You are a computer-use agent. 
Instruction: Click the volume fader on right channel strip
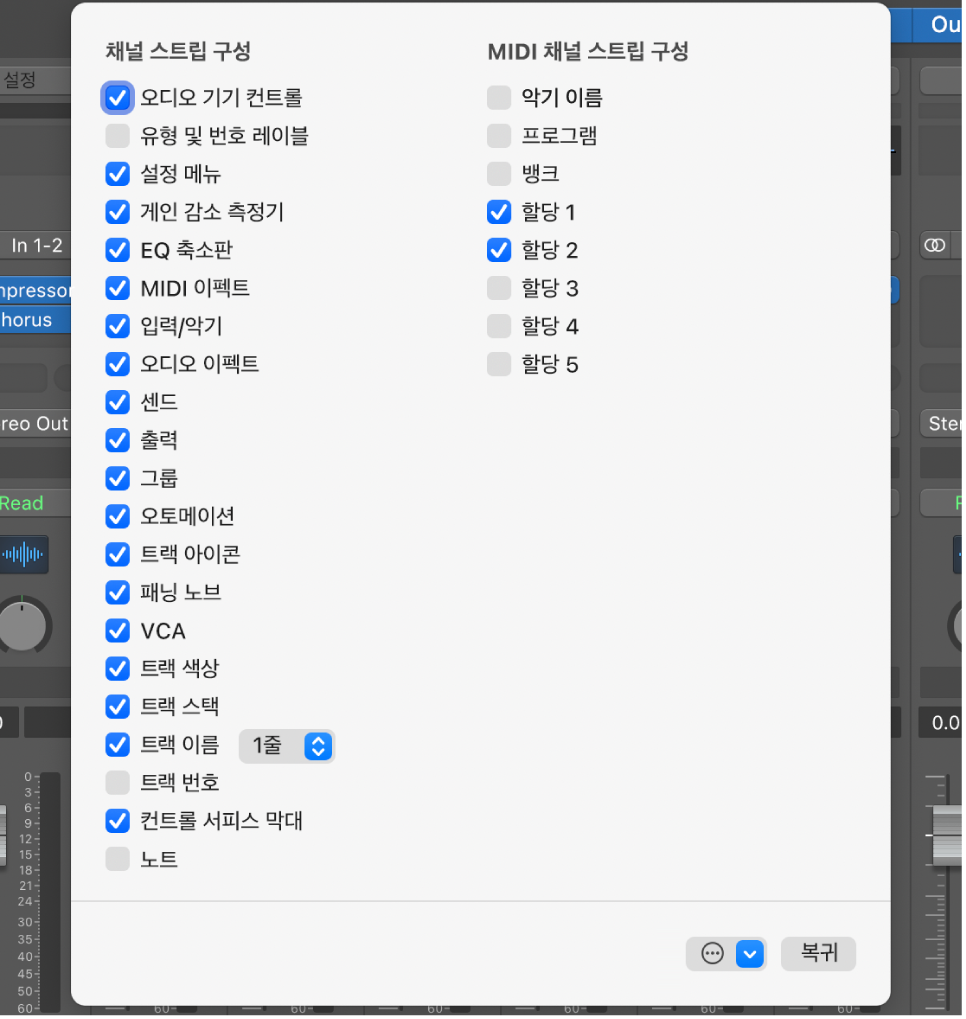pos(947,835)
